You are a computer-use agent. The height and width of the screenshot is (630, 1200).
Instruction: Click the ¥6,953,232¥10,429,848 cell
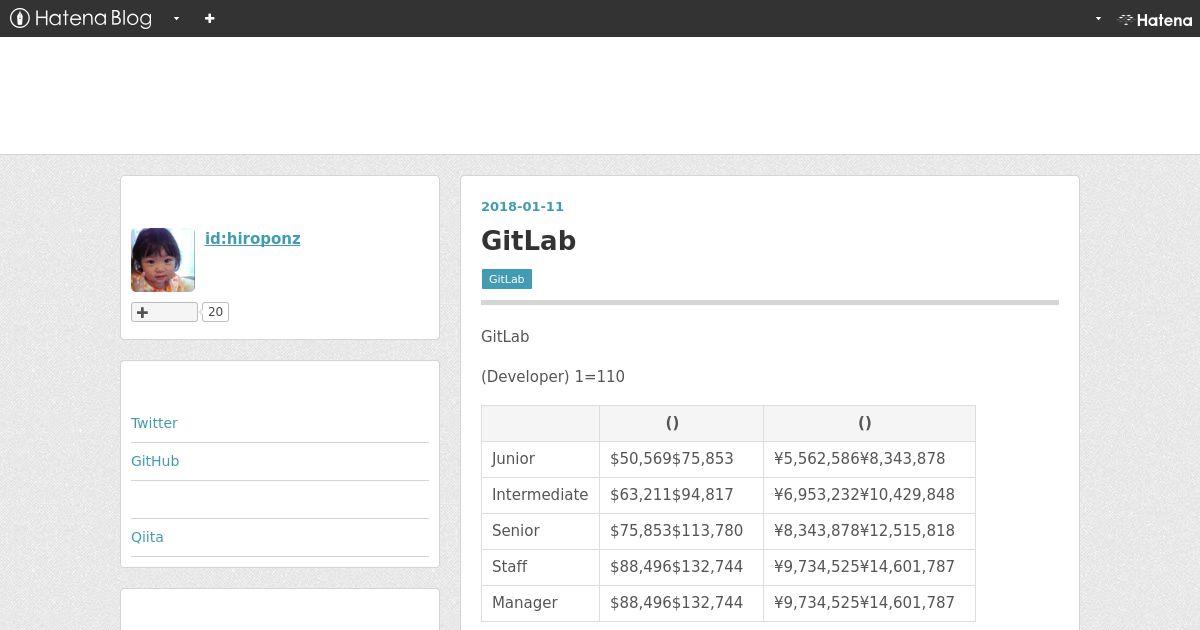point(870,495)
